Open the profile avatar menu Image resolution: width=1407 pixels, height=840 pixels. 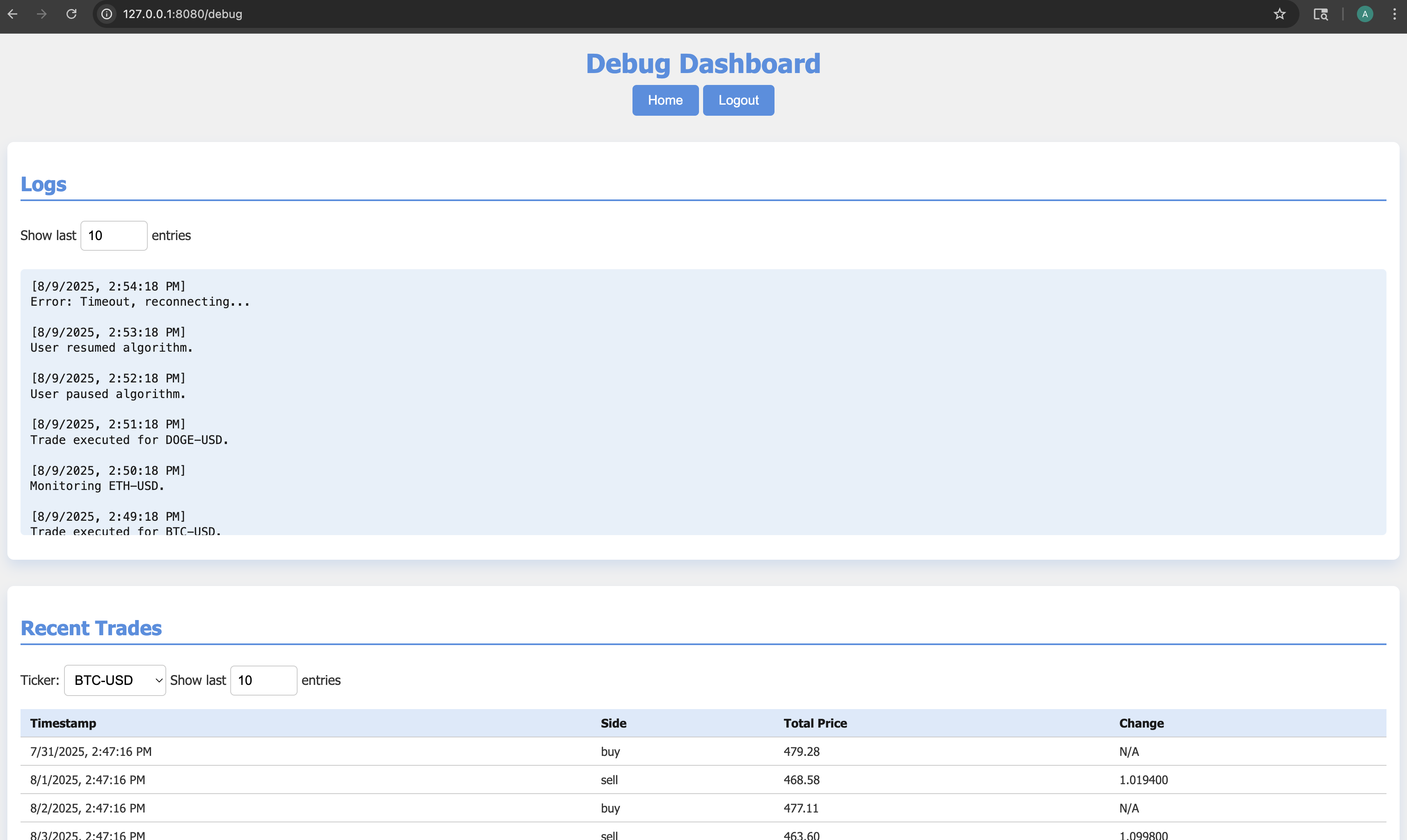pos(1365,14)
